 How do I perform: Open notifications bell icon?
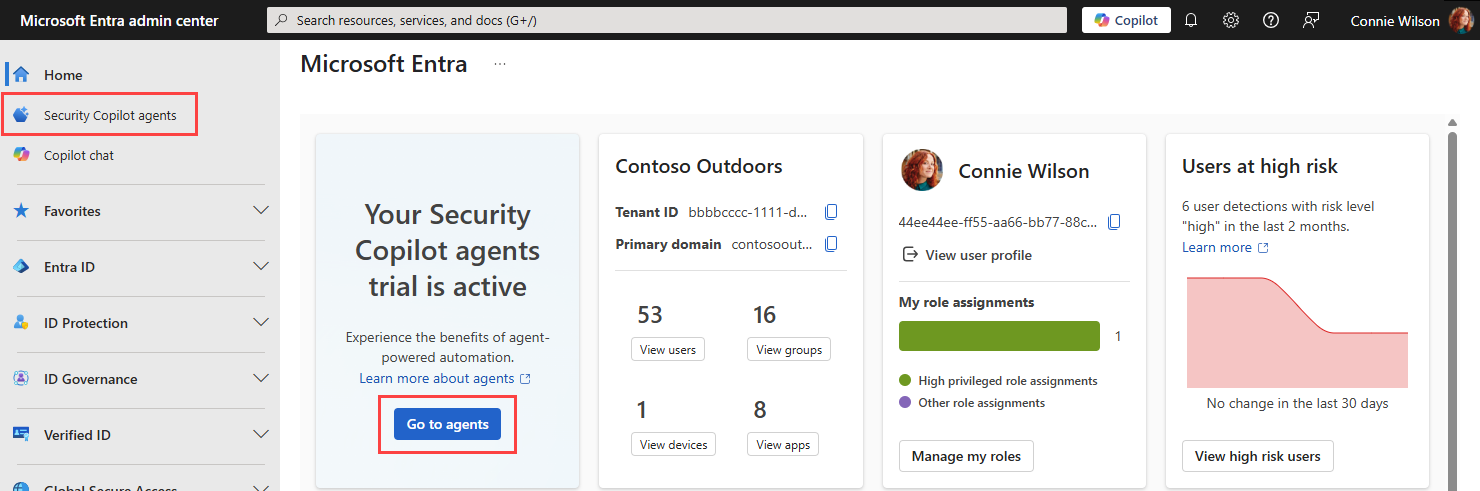coord(1191,20)
